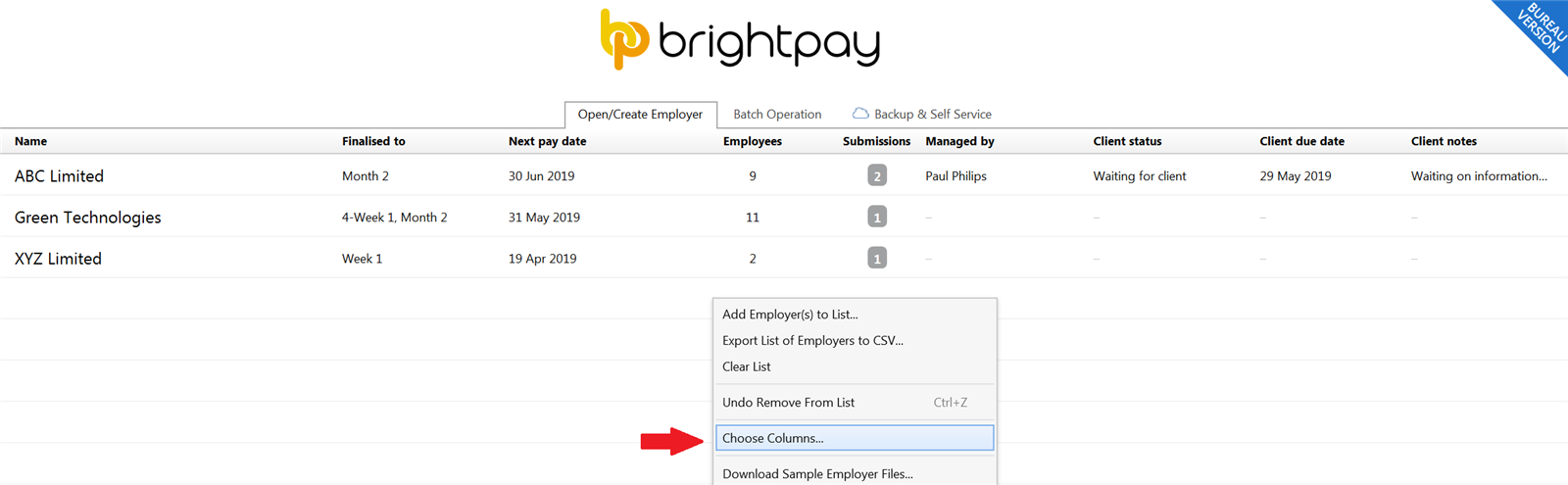Click '29 May 2019' client due date
The width and height of the screenshot is (1568, 485).
coord(1296,176)
